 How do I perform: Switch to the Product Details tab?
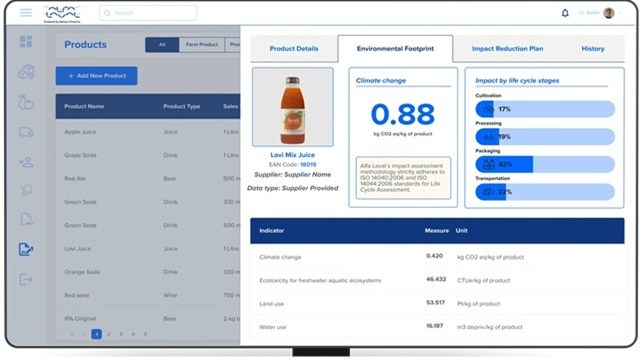(294, 49)
